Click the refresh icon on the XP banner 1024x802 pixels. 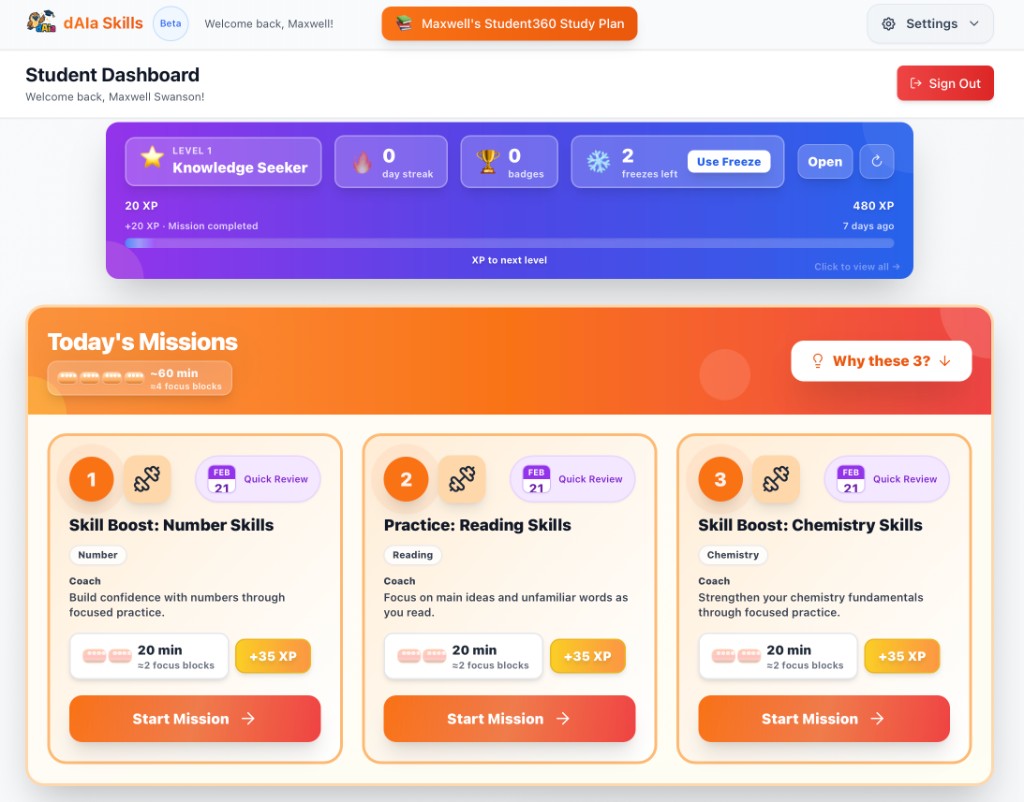coord(877,161)
